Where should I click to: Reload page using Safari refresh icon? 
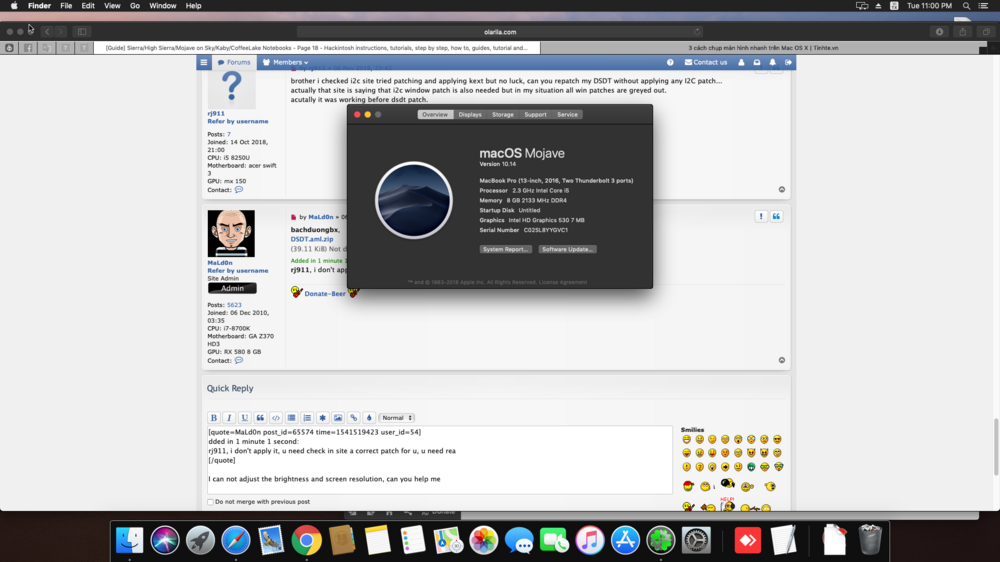coord(697,32)
